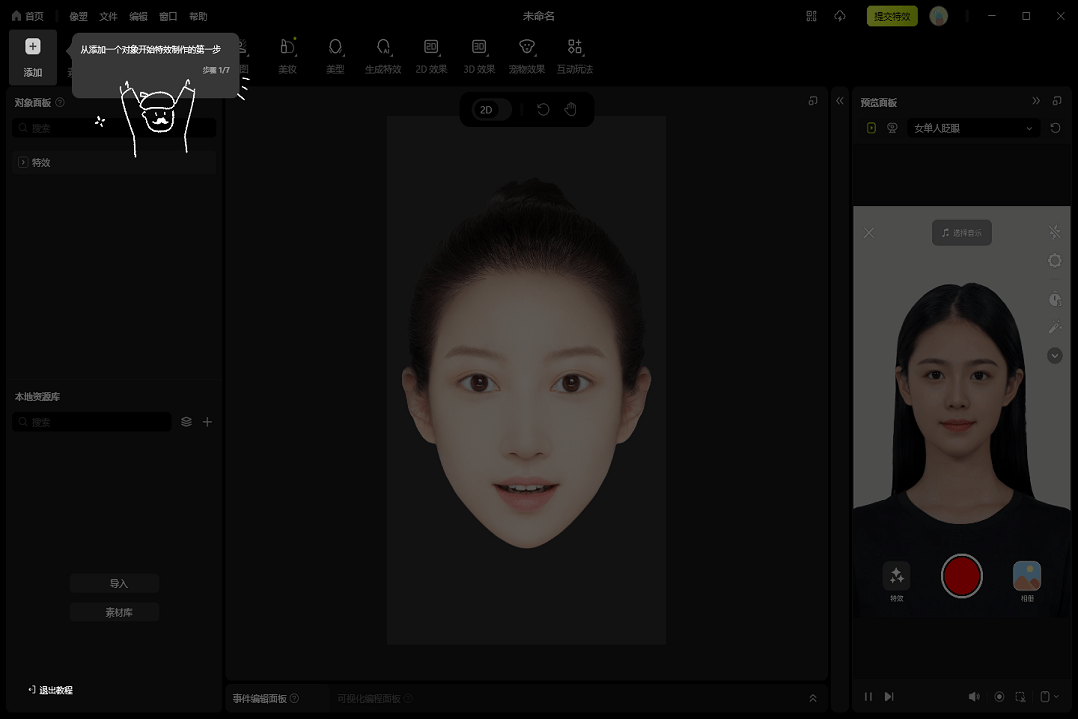Toggle the 2D/3D view switch above canvas
This screenshot has width=1078, height=719.
pyautogui.click(x=489, y=109)
